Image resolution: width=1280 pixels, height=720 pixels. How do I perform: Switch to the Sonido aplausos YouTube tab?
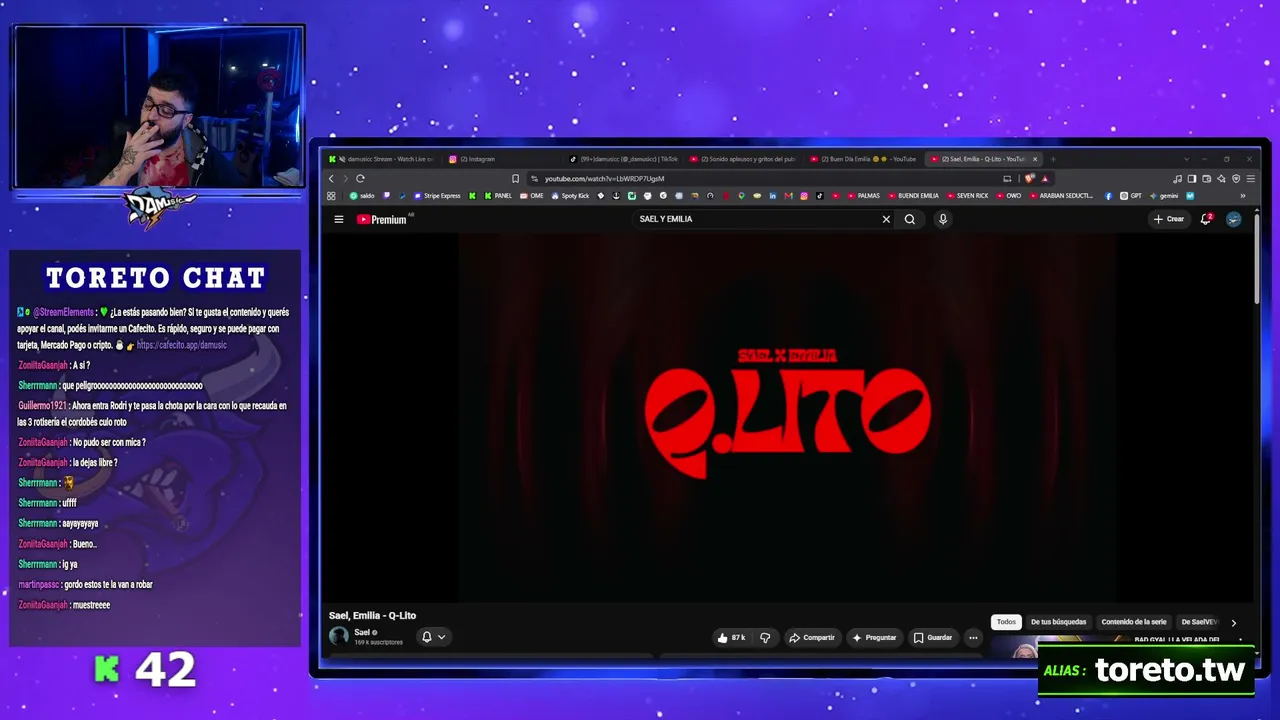coord(742,159)
